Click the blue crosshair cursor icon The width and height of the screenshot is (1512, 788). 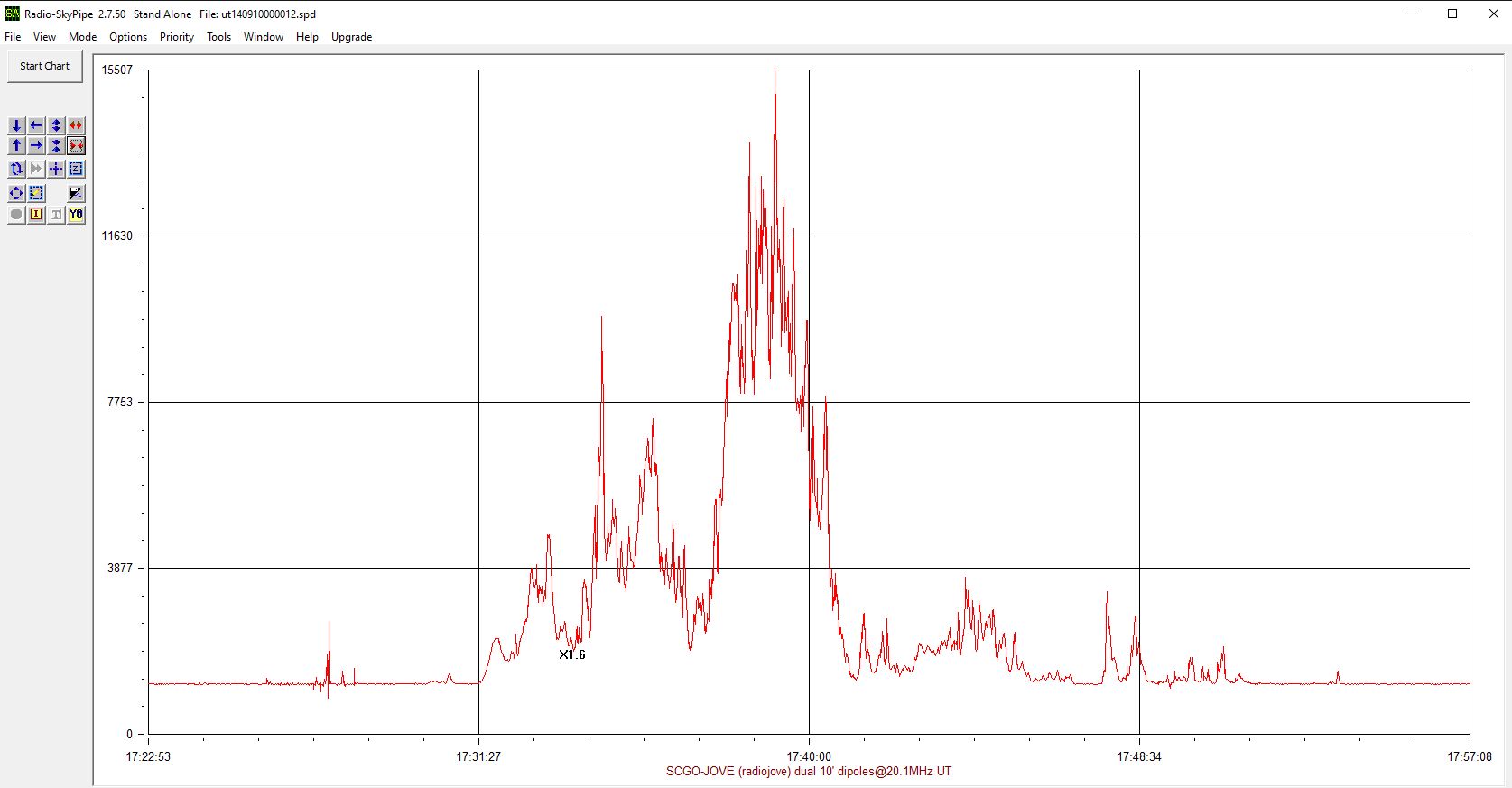[x=56, y=169]
